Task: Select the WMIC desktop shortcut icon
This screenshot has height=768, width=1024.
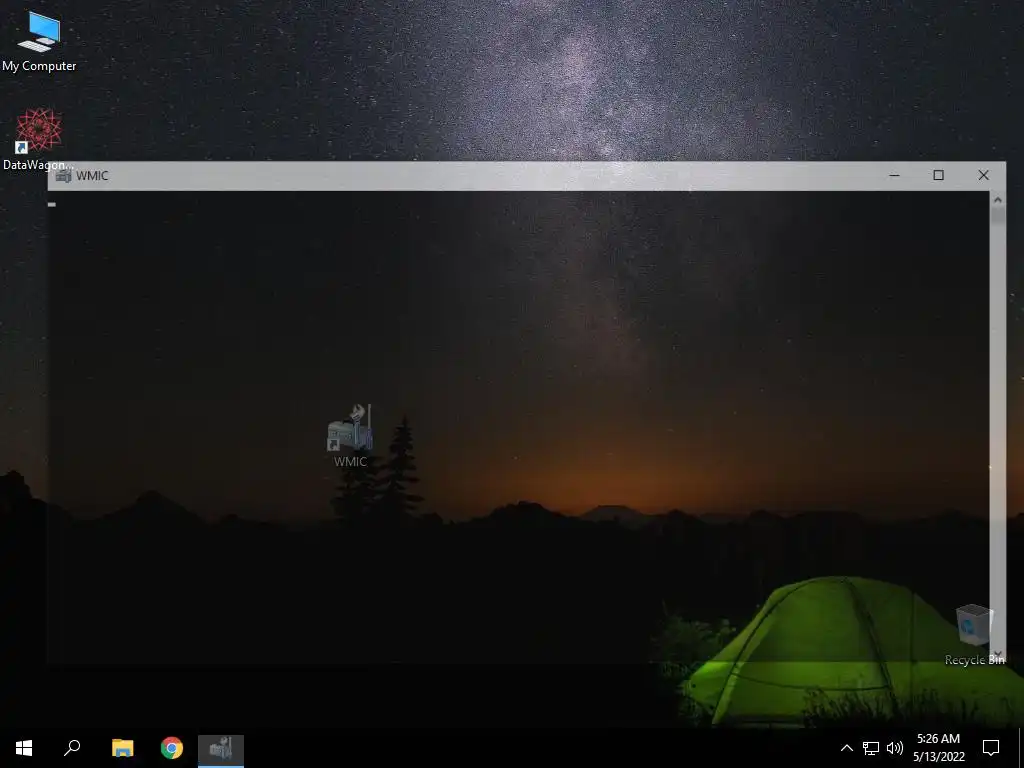Action: 351,436
